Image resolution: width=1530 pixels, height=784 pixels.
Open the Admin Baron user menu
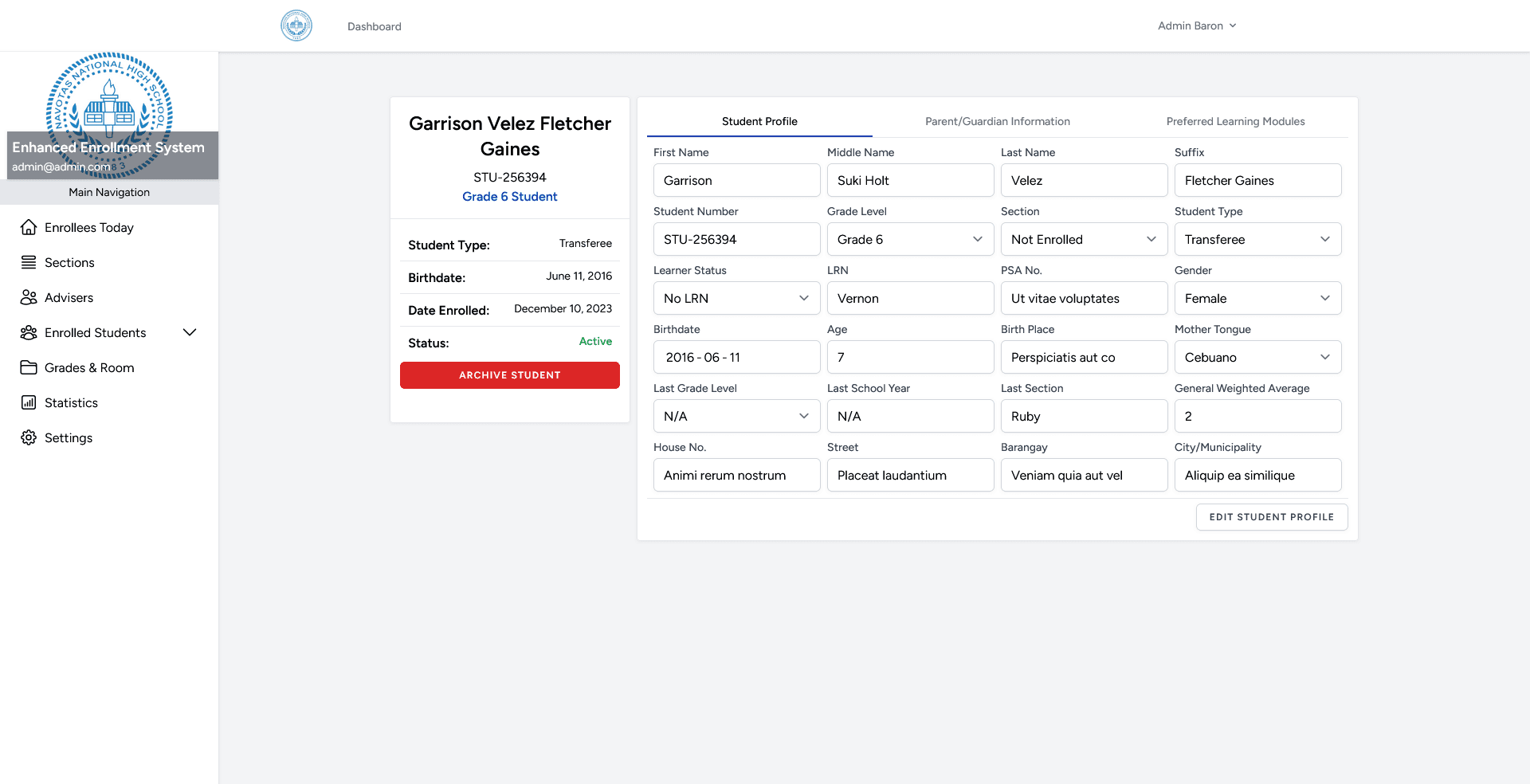coord(1196,25)
